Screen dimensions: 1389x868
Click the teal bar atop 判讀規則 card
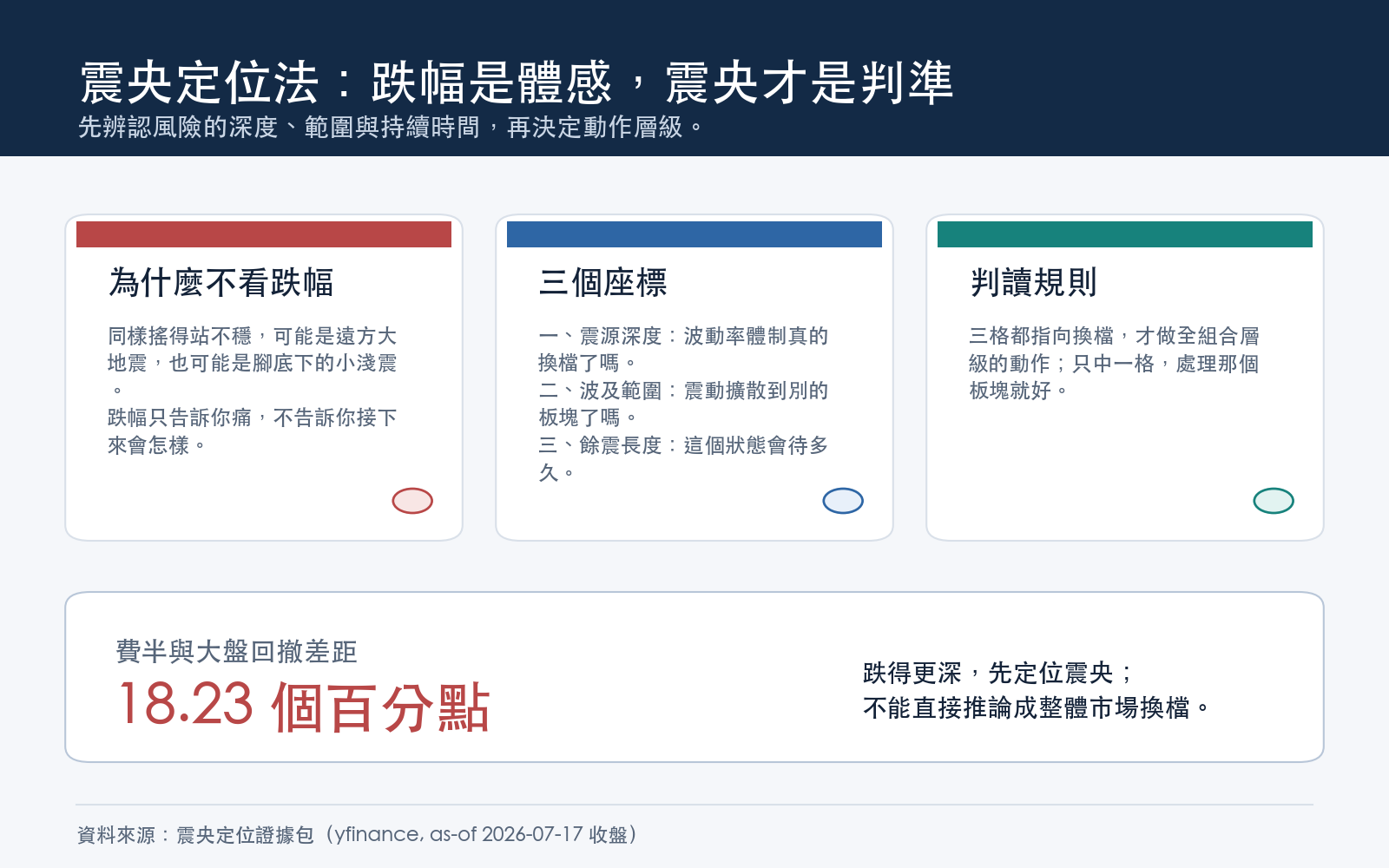[1125, 234]
